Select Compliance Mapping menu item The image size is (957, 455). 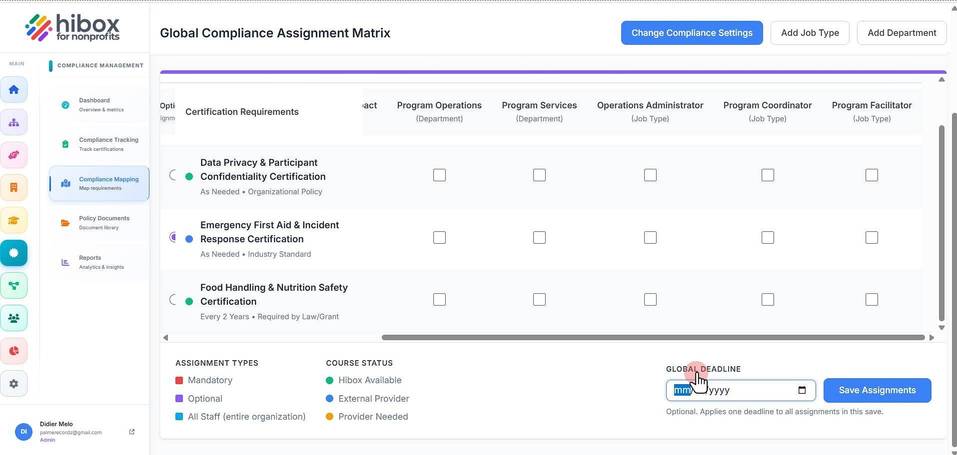tap(99, 183)
